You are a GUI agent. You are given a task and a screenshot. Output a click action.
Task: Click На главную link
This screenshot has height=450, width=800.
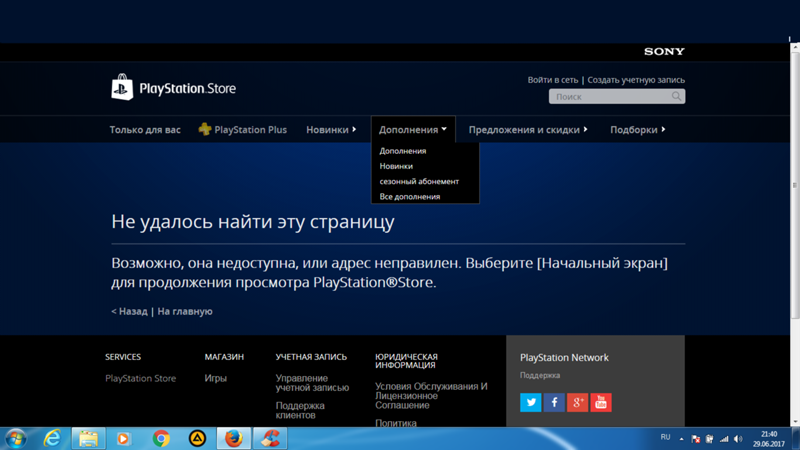[185, 311]
